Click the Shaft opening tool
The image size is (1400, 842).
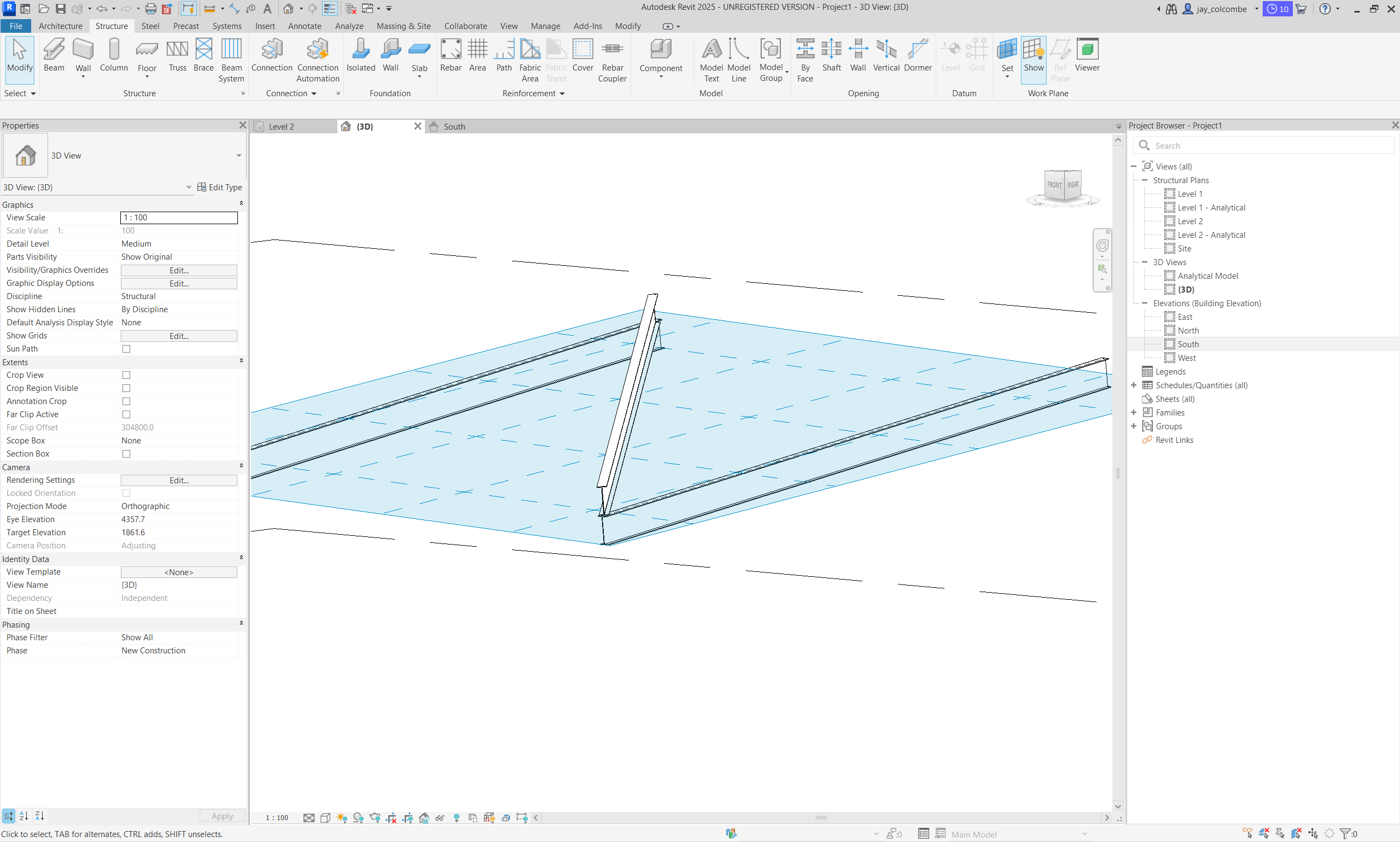(831, 55)
